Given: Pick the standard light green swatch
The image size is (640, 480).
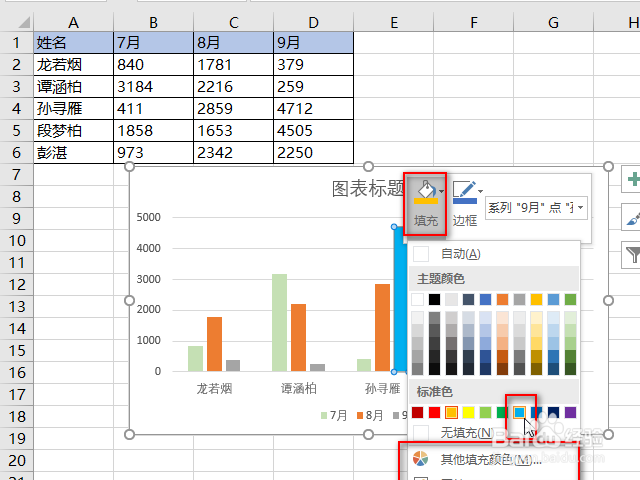Looking at the screenshot, I should (485, 413).
